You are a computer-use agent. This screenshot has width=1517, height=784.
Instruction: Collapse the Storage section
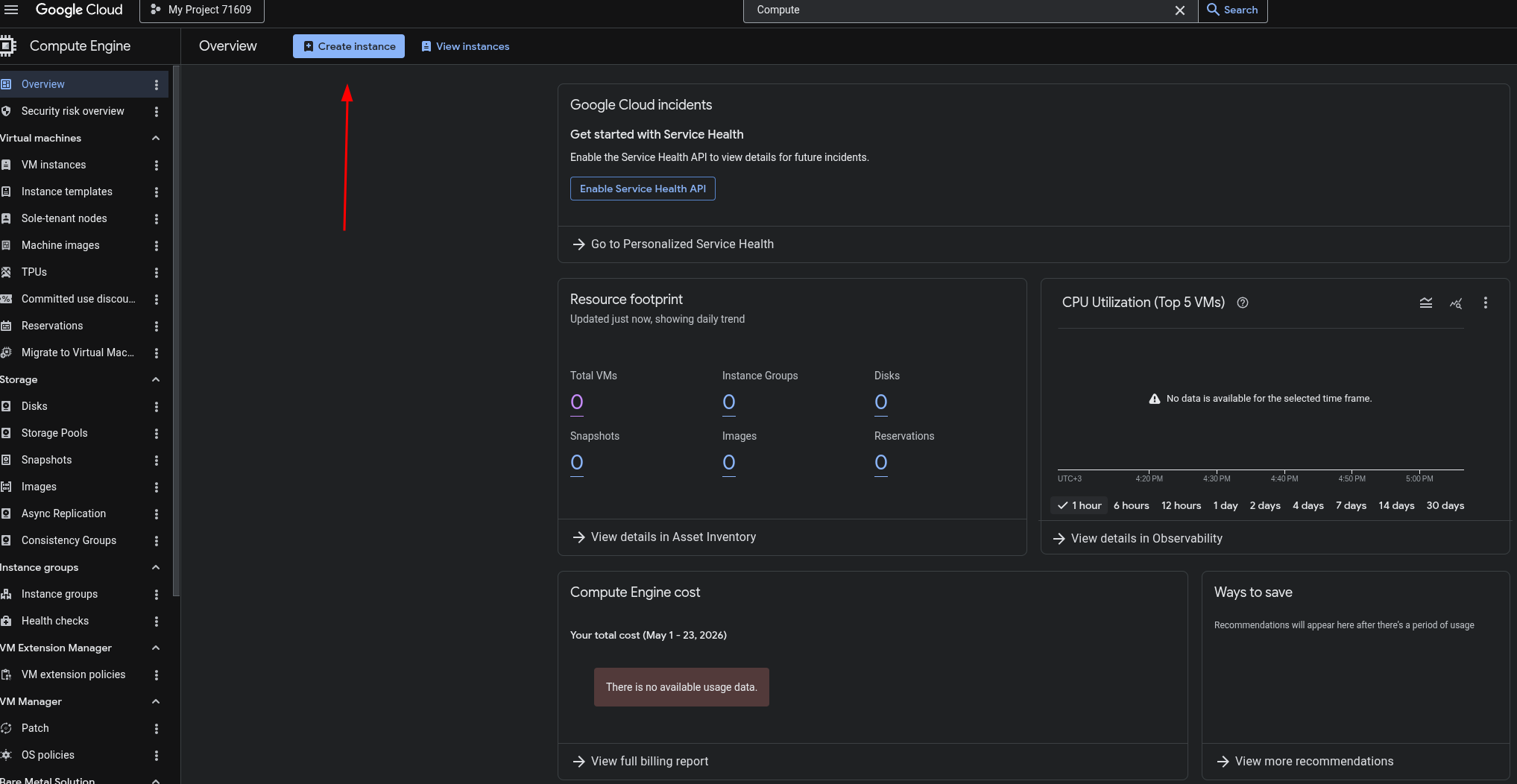156,379
